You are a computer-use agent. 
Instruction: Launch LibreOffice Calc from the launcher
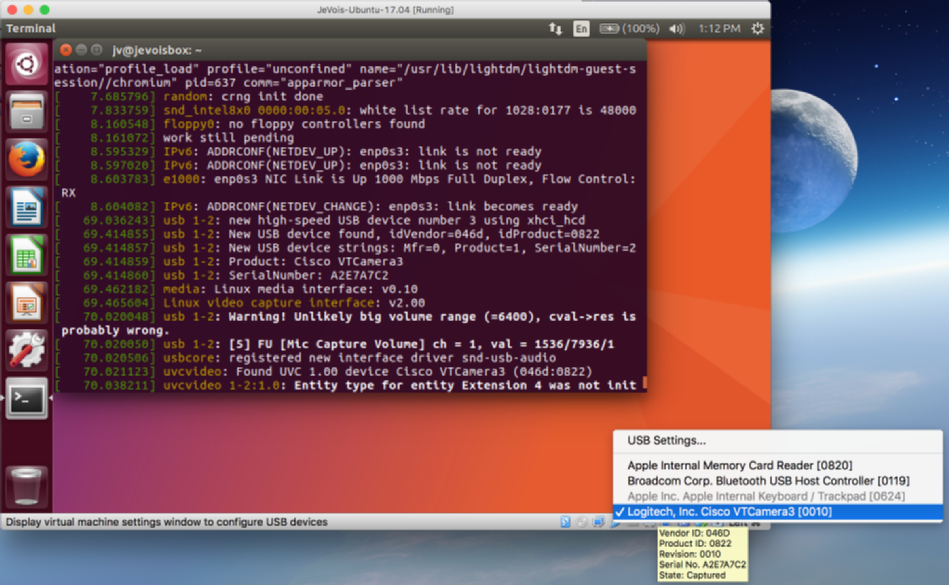(27, 255)
